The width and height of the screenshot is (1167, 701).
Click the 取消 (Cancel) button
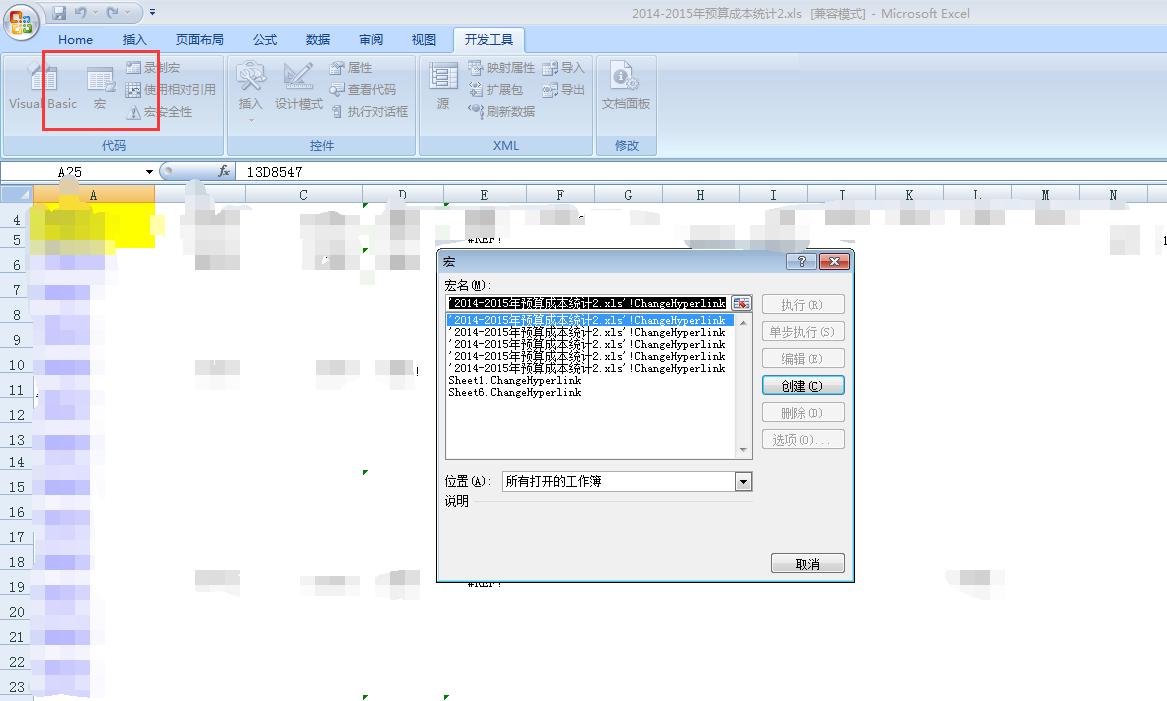pyautogui.click(x=807, y=562)
